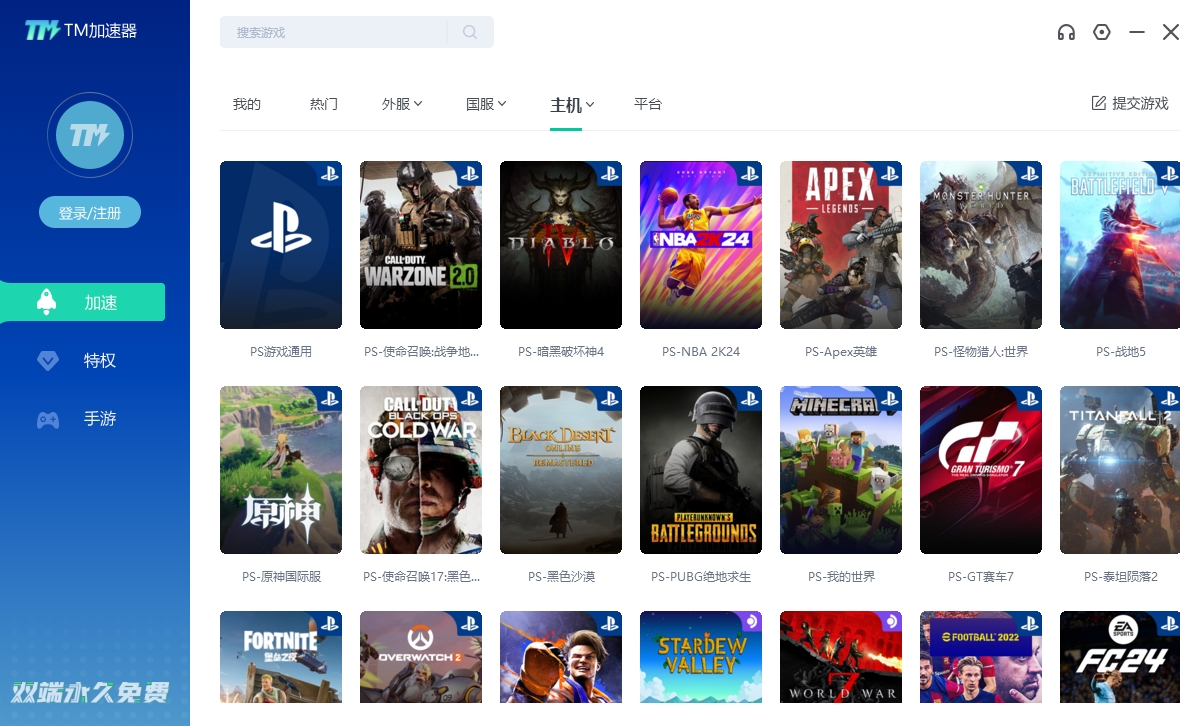The width and height of the screenshot is (1180, 726).
Task: Open the PS游戏通用 cover thumbnail
Action: click(281, 245)
